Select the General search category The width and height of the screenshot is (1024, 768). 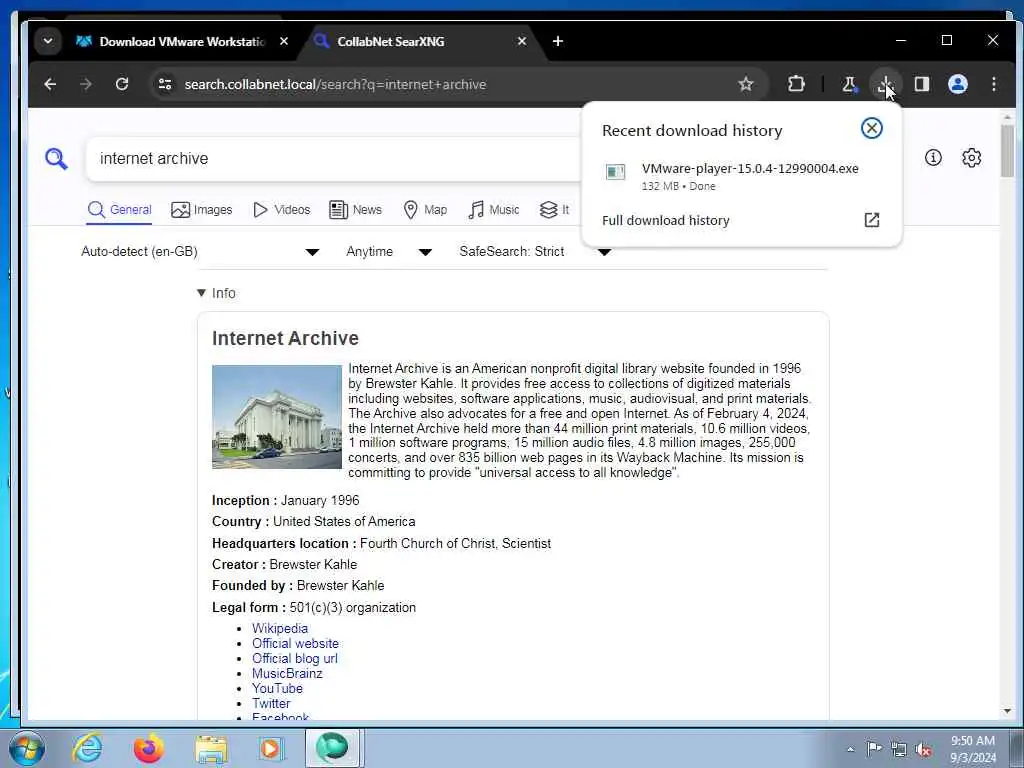(x=120, y=210)
